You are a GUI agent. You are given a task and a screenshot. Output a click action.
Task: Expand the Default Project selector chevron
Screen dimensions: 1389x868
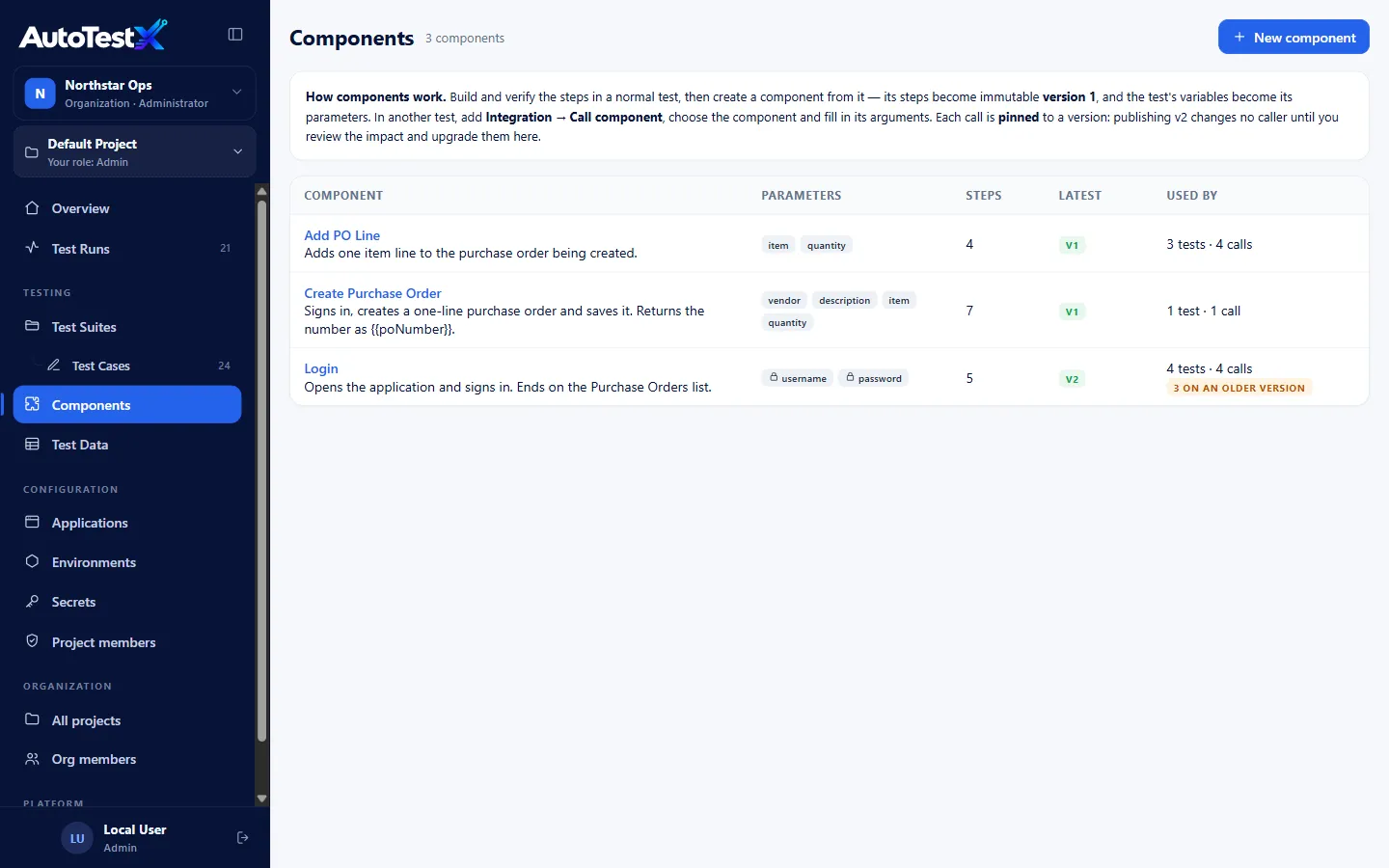click(x=238, y=151)
